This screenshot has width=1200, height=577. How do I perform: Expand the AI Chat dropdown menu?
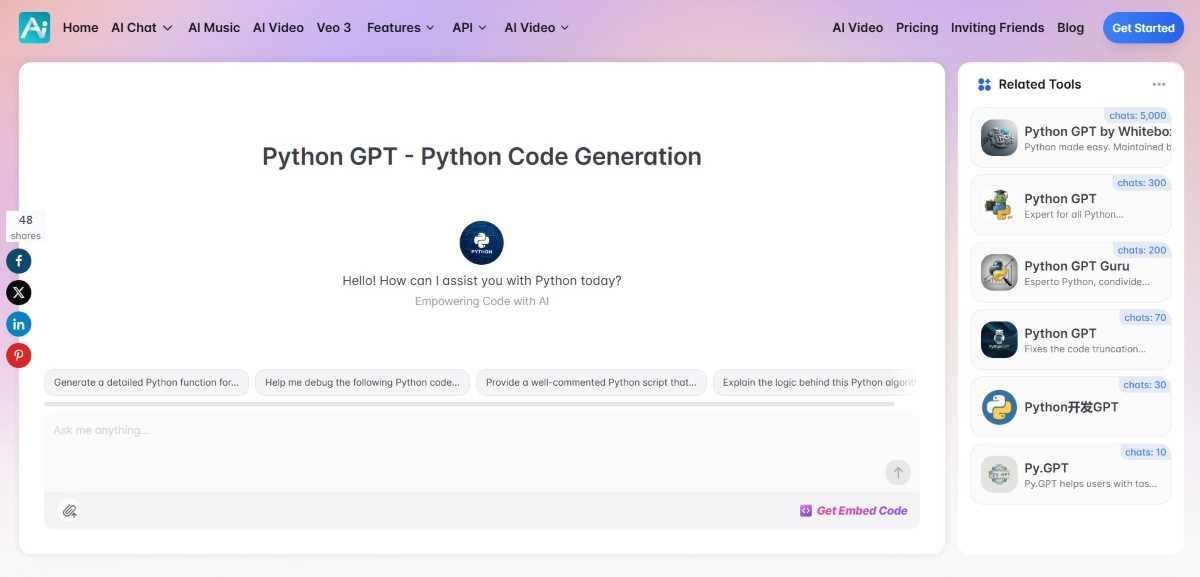(142, 28)
